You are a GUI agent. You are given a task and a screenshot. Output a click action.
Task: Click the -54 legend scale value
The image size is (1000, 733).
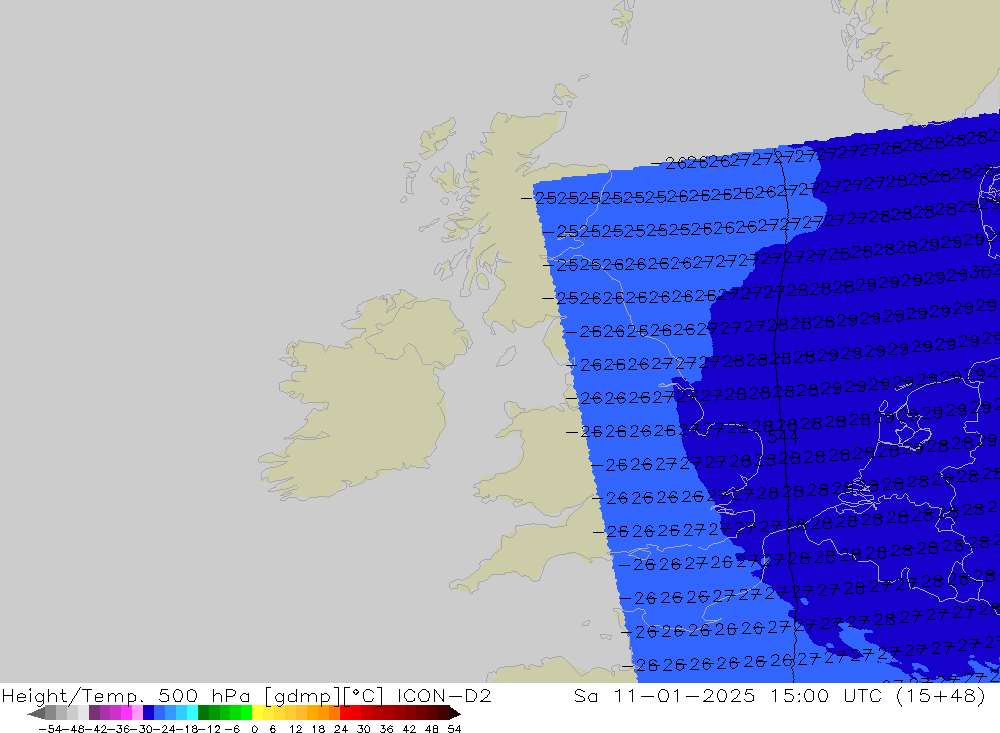click(x=50, y=729)
